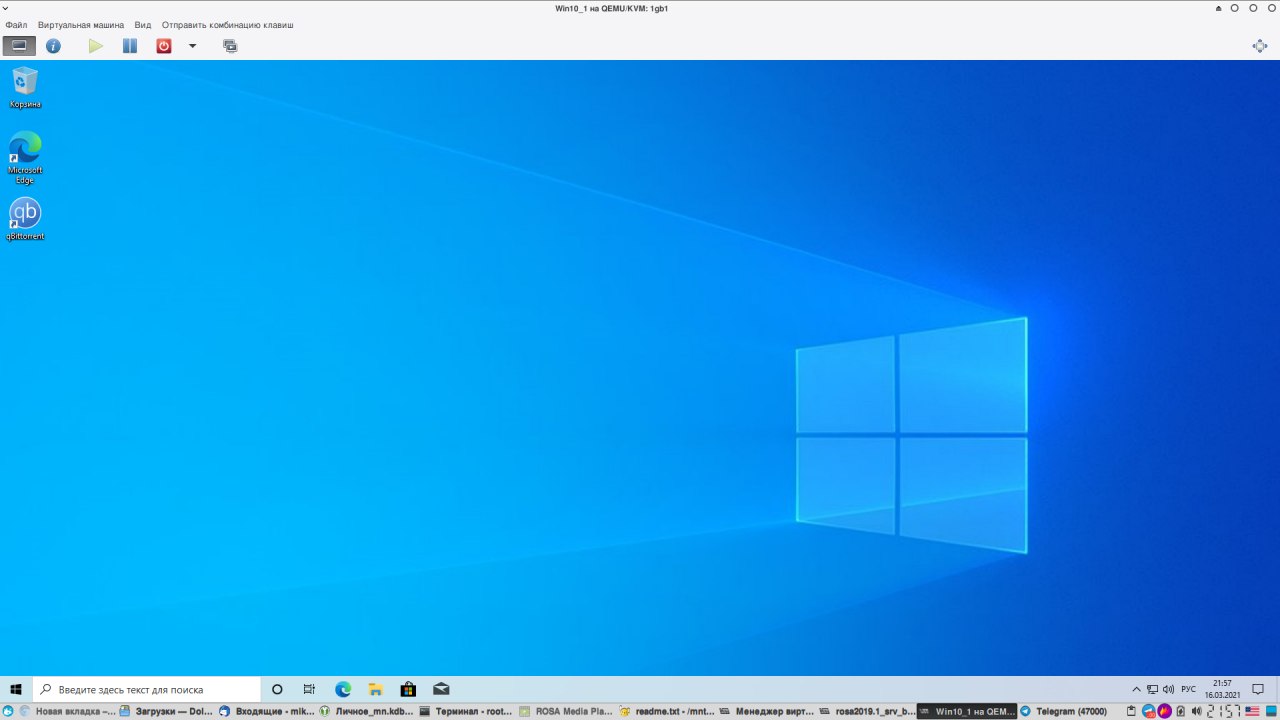Expand the shutdown options dropdown arrow
Viewport: 1280px width, 720px height.
tap(193, 46)
